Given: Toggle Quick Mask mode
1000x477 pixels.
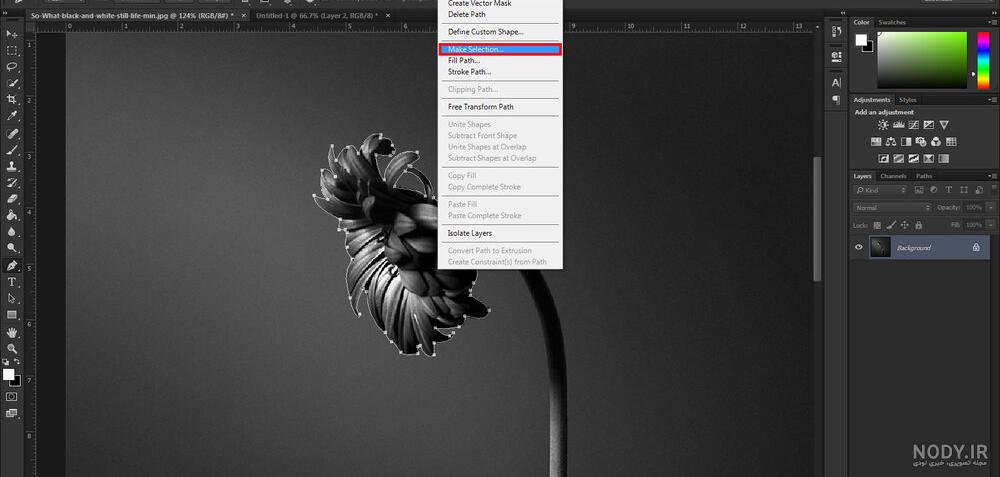Looking at the screenshot, I should tap(11, 397).
